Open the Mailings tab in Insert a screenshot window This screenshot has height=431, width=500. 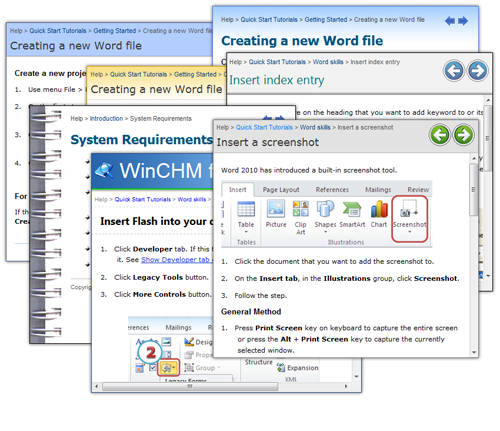pos(378,190)
